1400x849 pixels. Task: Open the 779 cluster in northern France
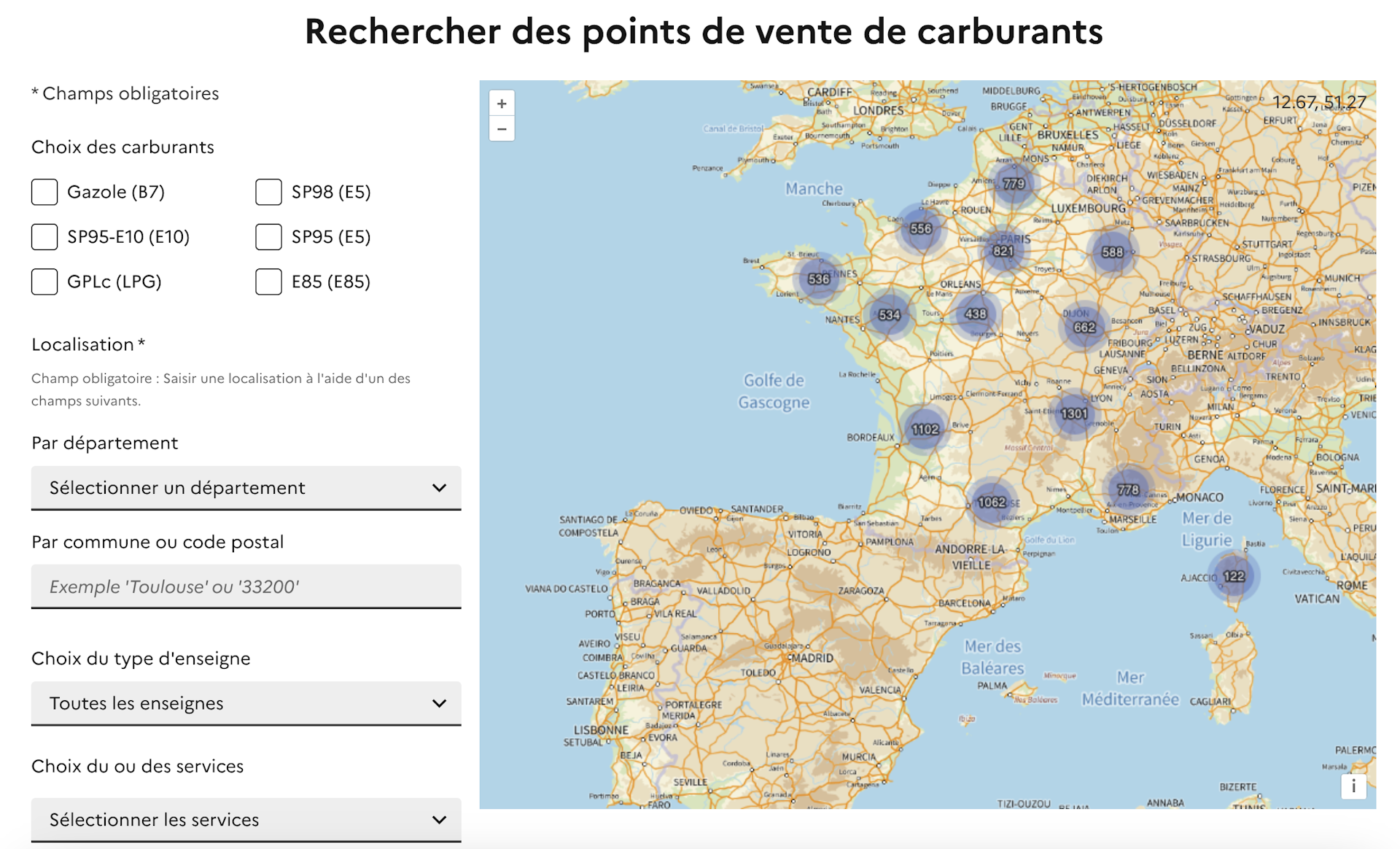pyautogui.click(x=1014, y=184)
